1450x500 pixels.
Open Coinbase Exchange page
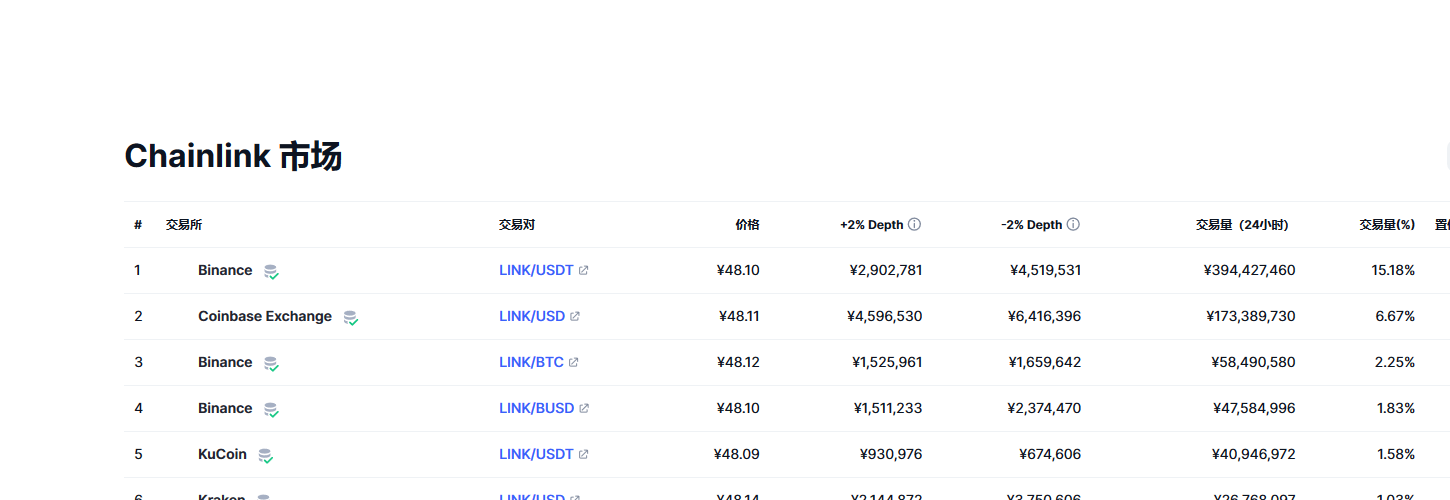point(265,316)
